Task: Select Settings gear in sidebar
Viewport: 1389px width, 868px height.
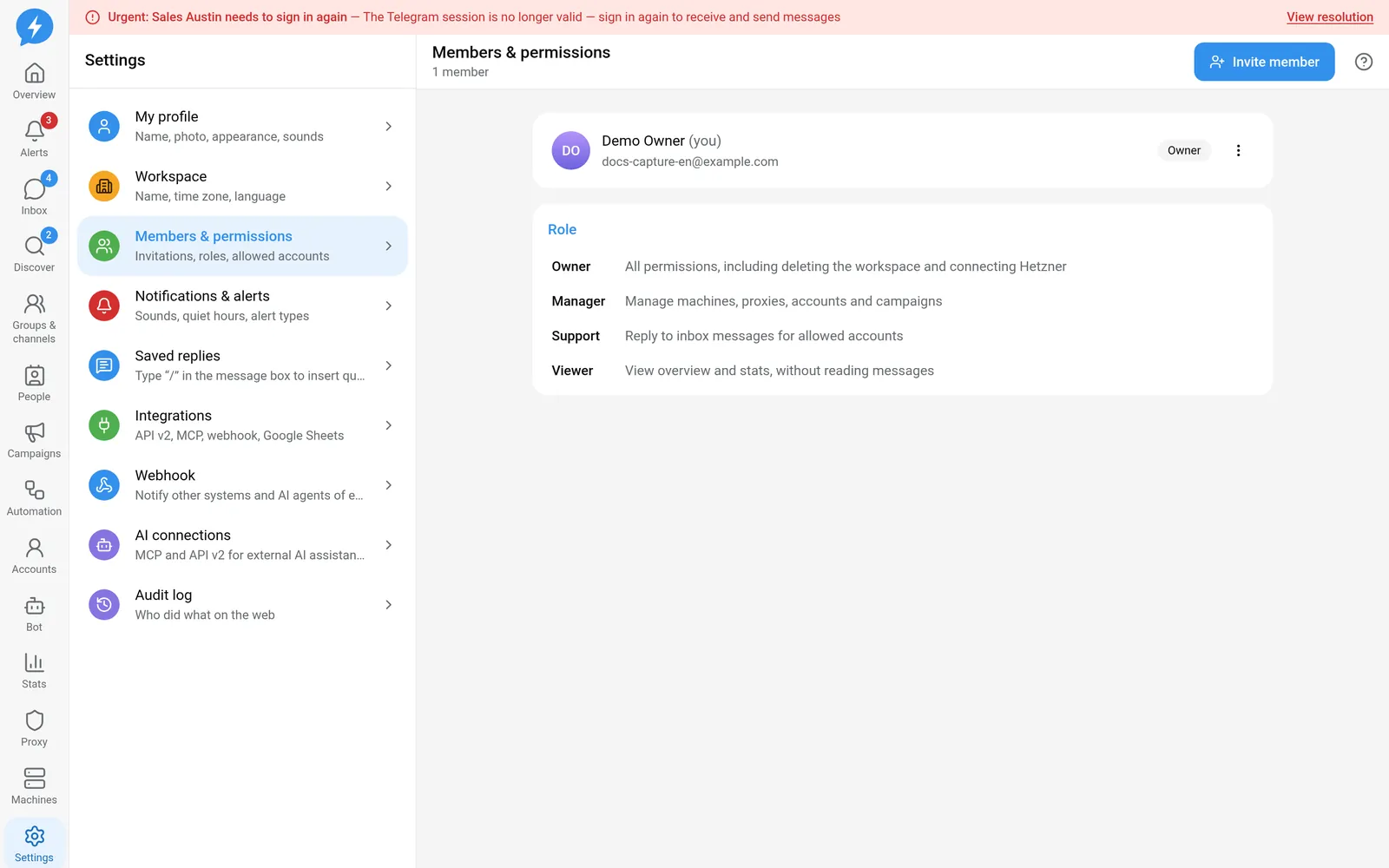Action: tap(34, 844)
